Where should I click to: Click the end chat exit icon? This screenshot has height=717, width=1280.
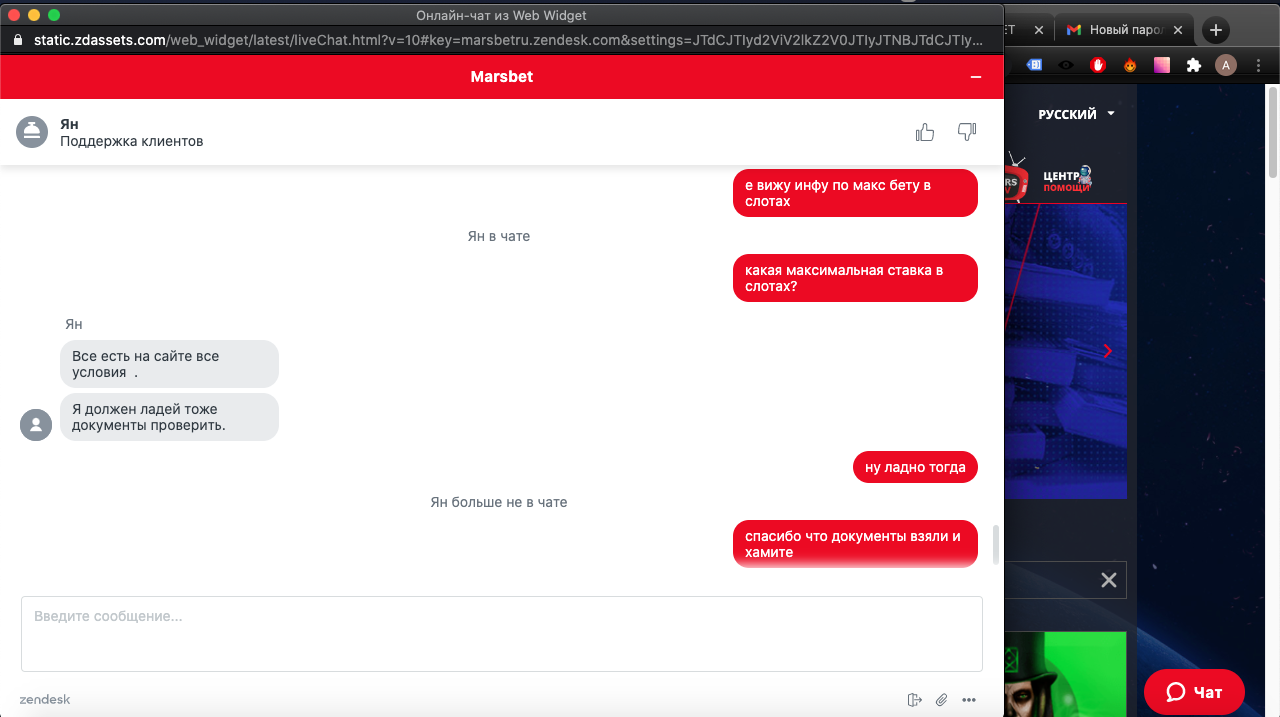pos(914,700)
